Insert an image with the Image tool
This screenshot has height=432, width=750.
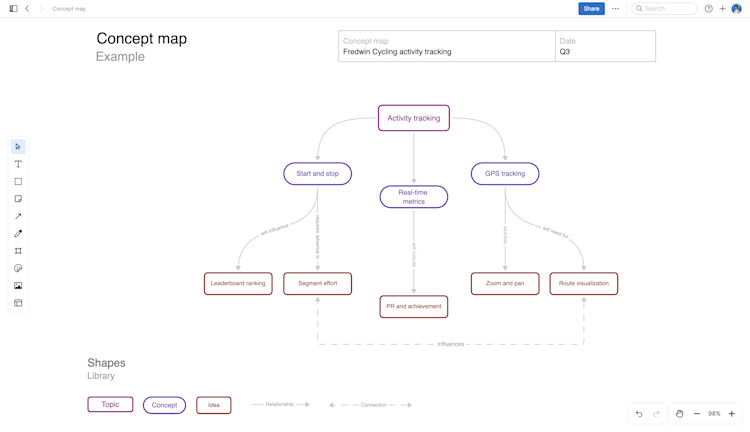click(x=18, y=286)
